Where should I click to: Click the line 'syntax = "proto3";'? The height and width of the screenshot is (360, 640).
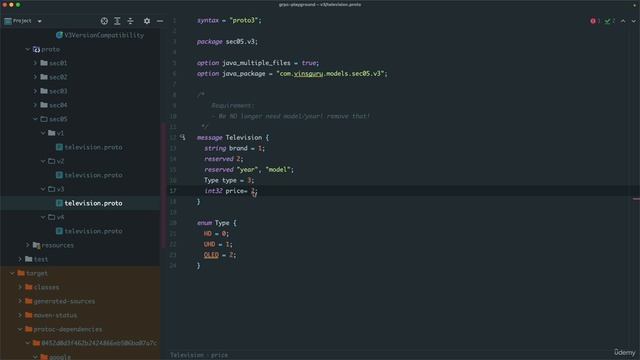pyautogui.click(x=229, y=20)
